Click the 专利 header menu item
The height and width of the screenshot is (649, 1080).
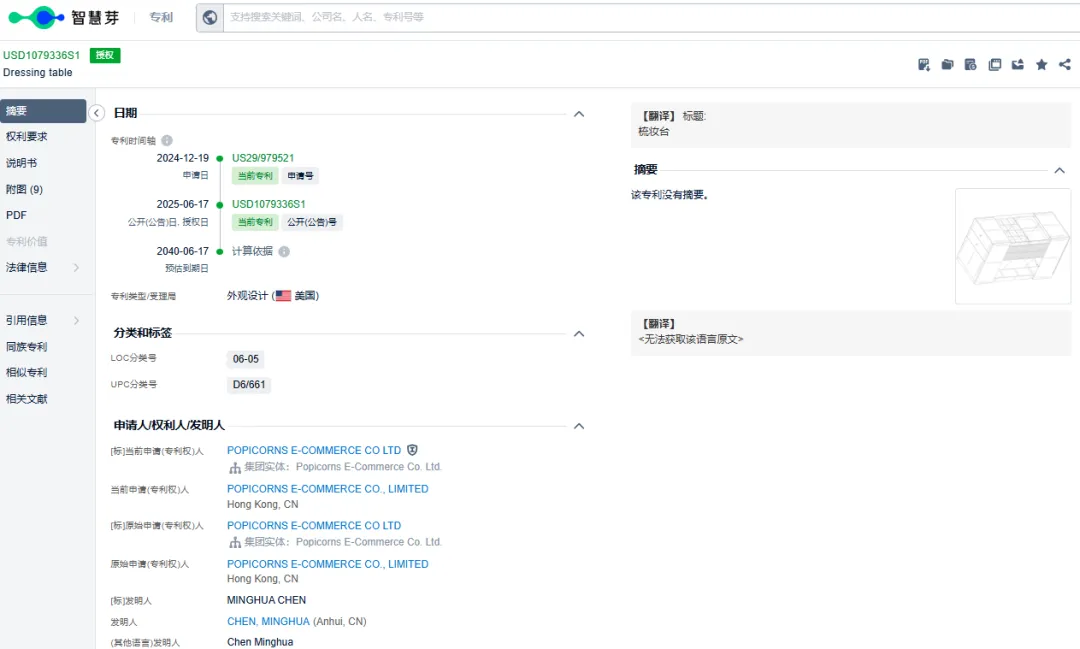pos(161,17)
